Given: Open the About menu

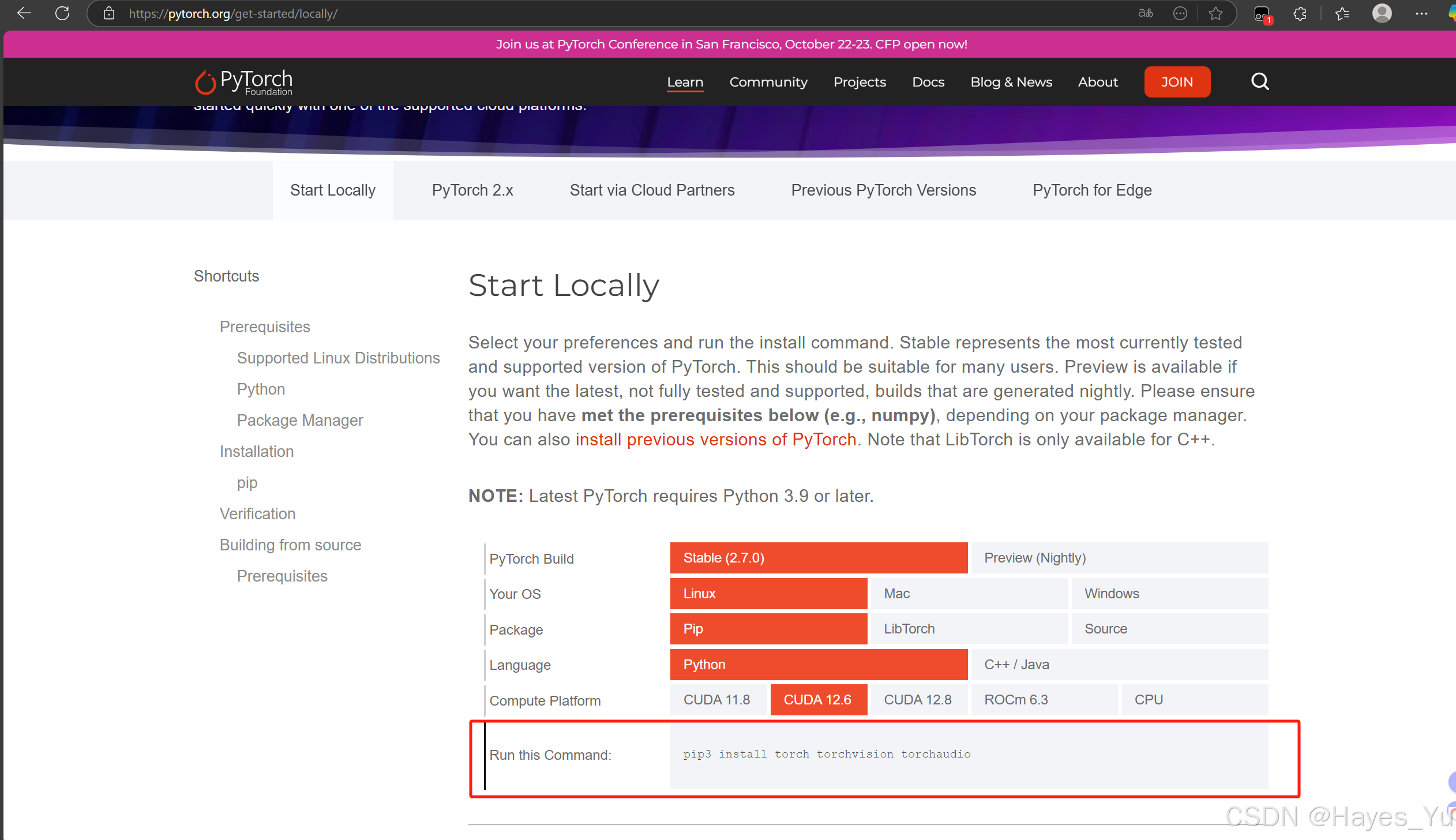Looking at the screenshot, I should (x=1098, y=82).
